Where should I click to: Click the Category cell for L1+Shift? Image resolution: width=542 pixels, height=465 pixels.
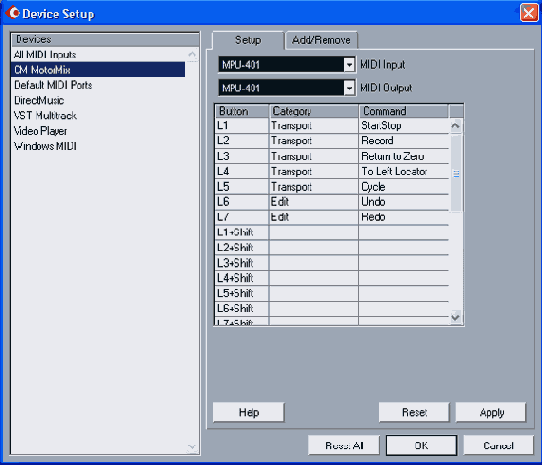[314, 232]
